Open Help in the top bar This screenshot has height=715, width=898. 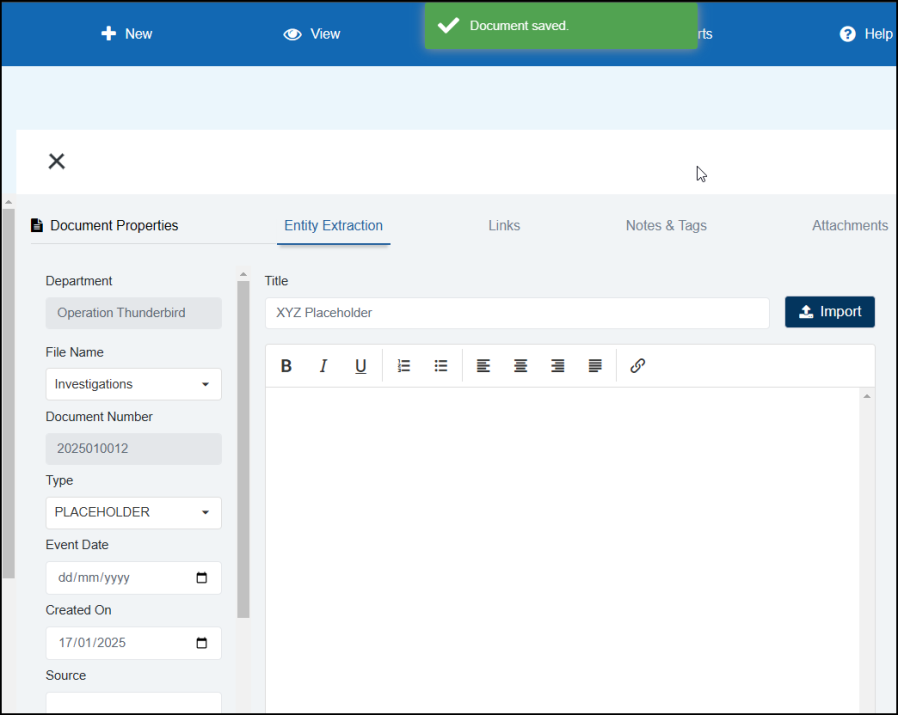(x=866, y=34)
